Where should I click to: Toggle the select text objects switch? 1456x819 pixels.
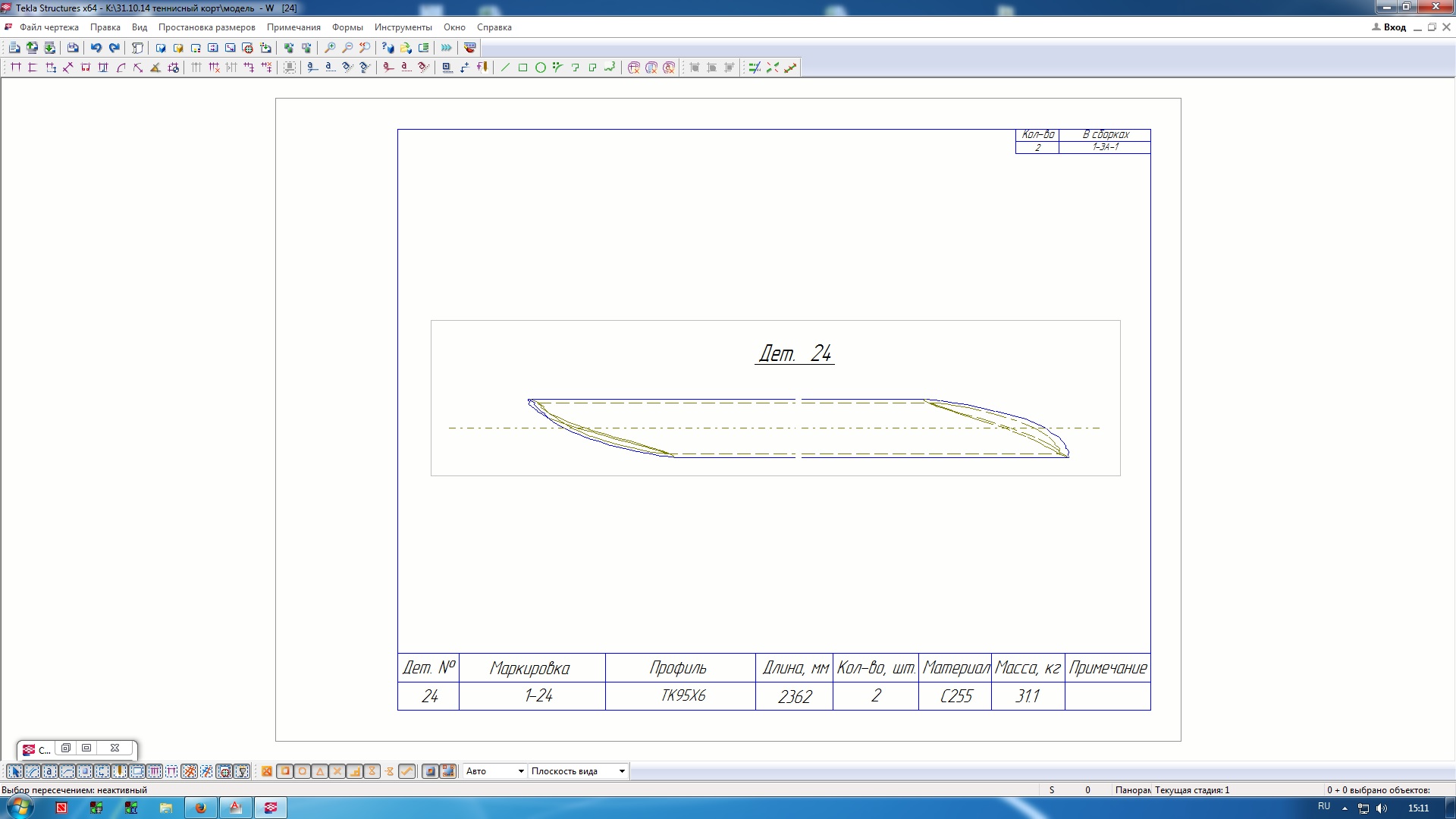[x=50, y=771]
